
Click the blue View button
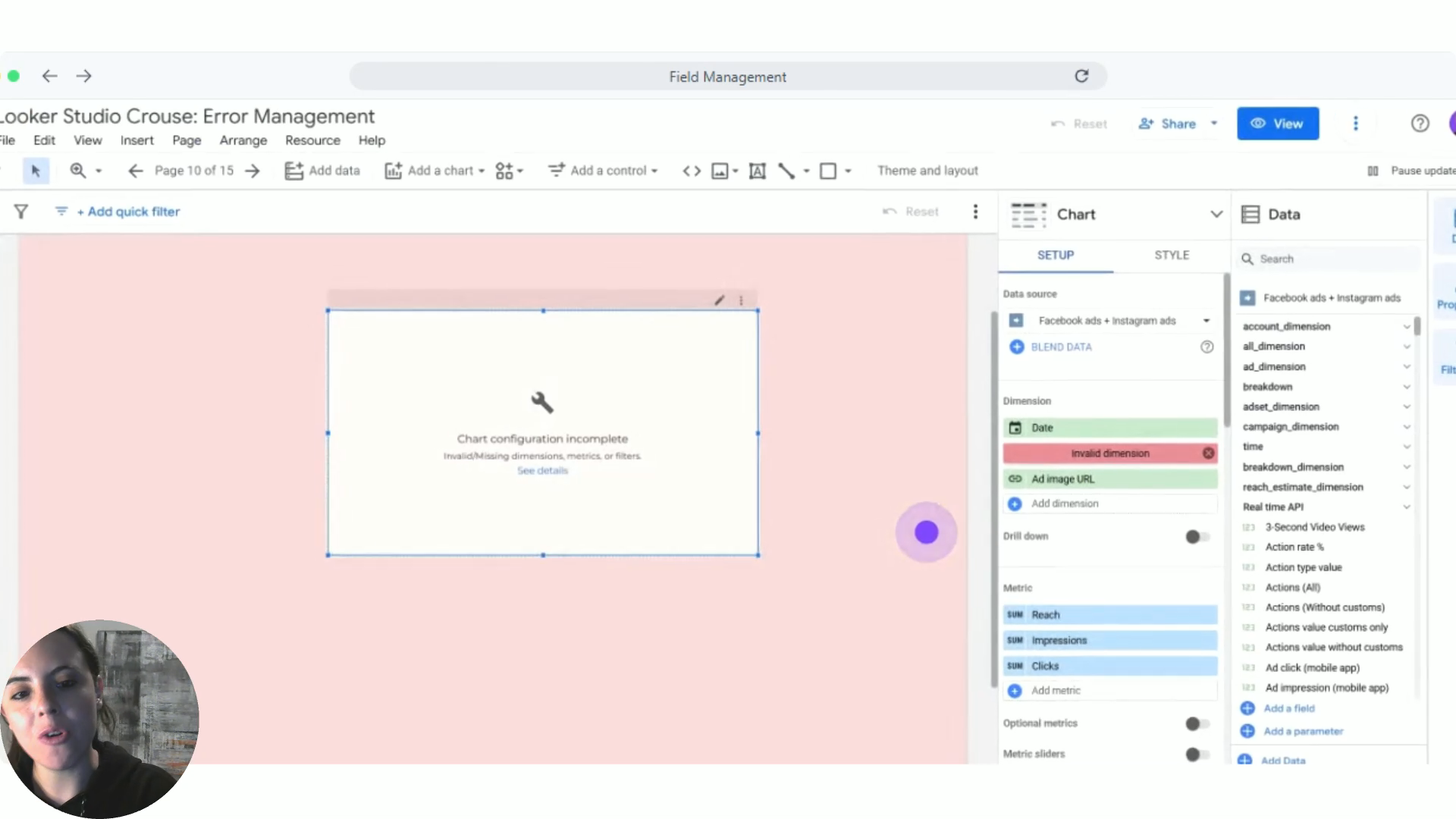[x=1278, y=124]
